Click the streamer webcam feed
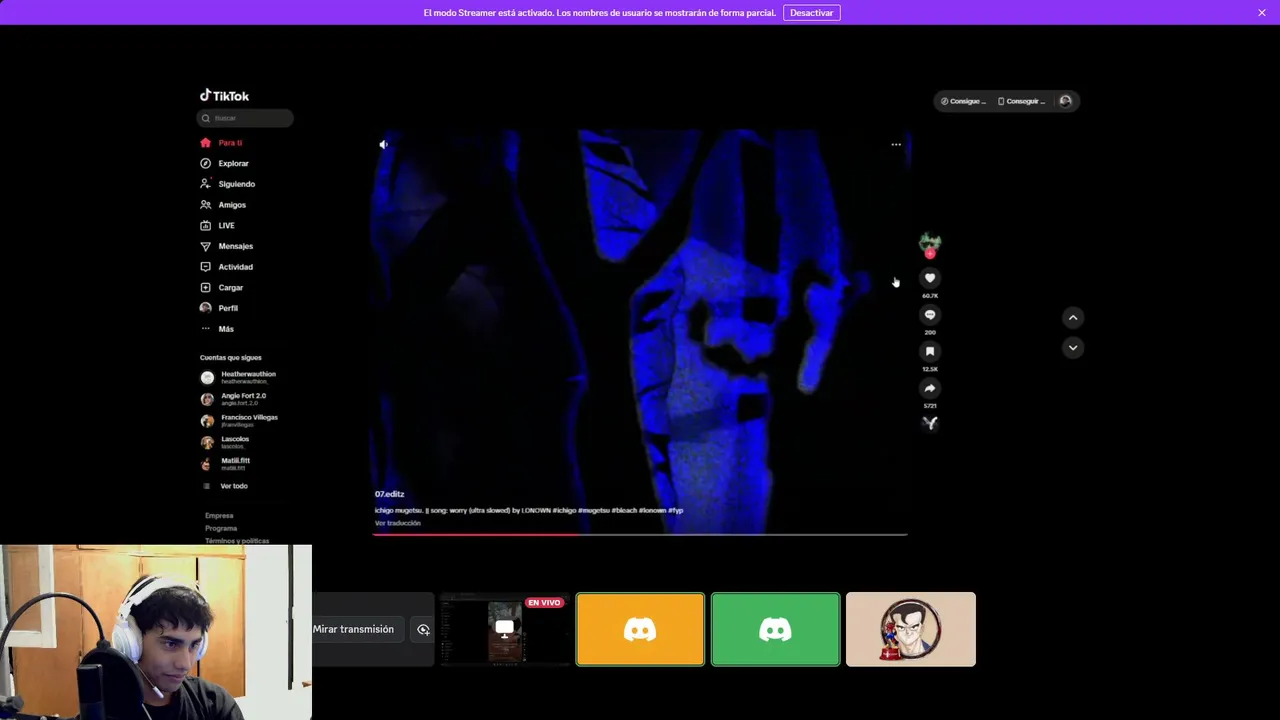 (156, 632)
